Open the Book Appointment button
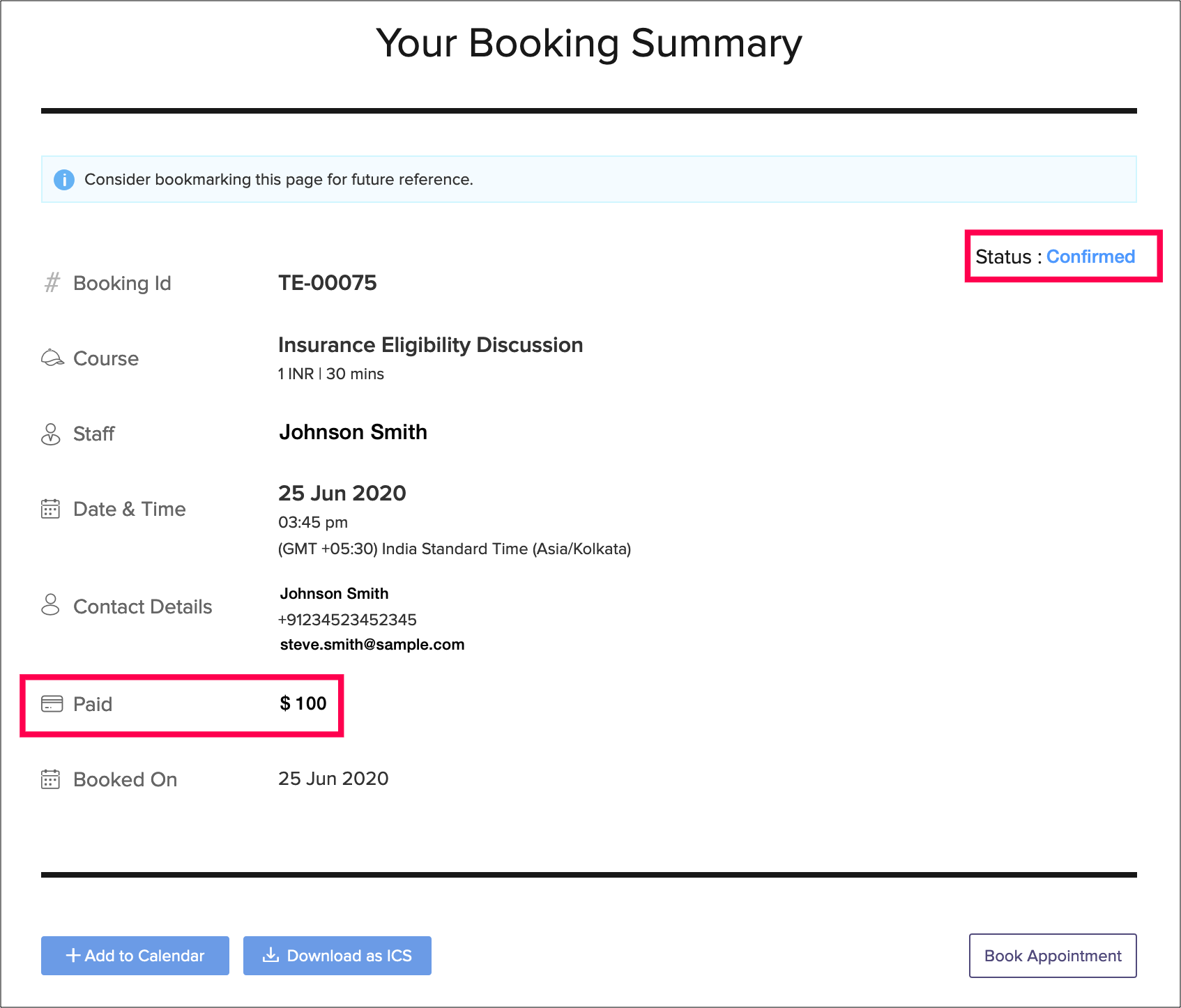This screenshot has width=1181, height=1008. [1053, 956]
